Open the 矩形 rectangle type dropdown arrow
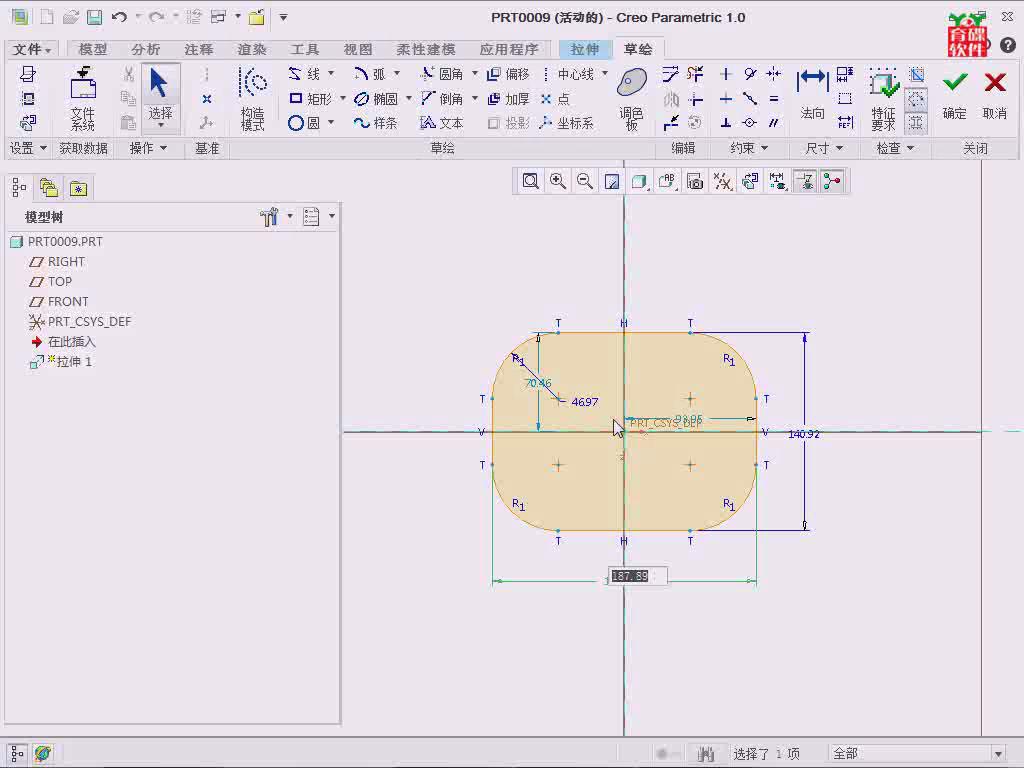Image resolution: width=1024 pixels, height=768 pixels. pos(342,99)
